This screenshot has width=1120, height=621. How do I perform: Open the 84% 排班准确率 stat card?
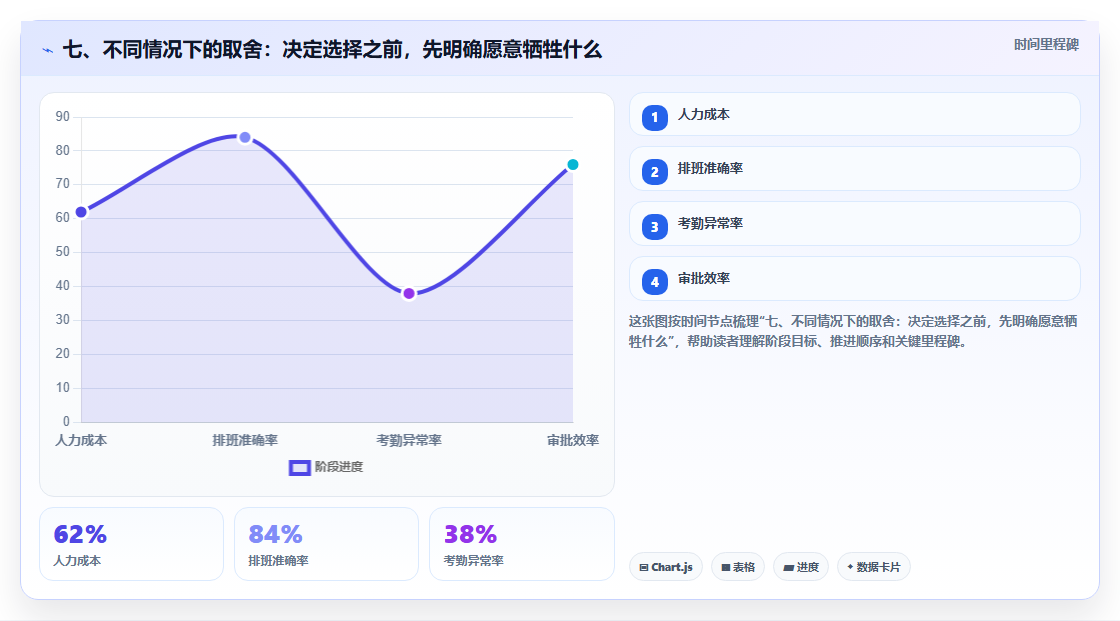click(326, 545)
